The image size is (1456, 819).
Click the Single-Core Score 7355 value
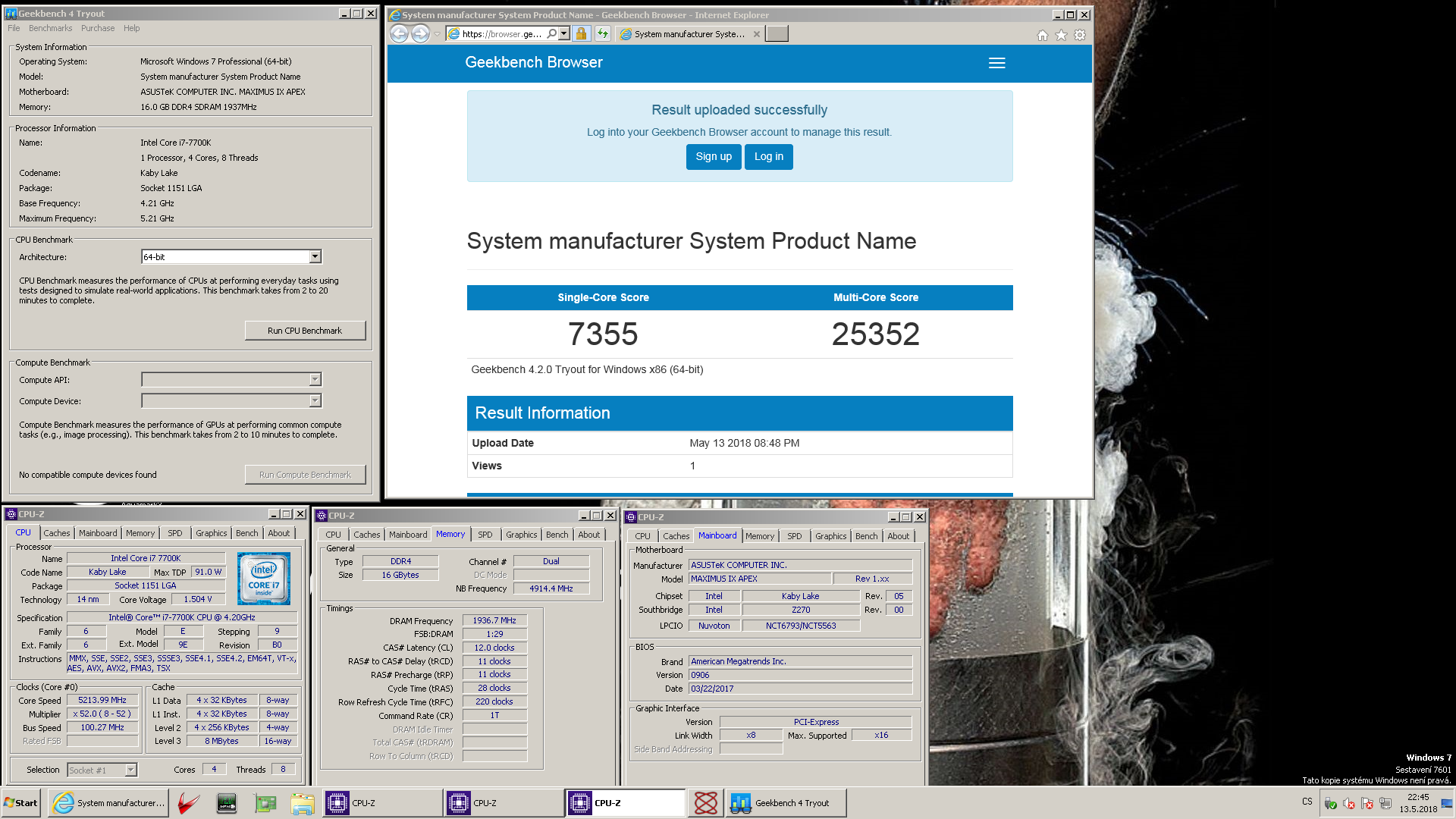tap(603, 334)
